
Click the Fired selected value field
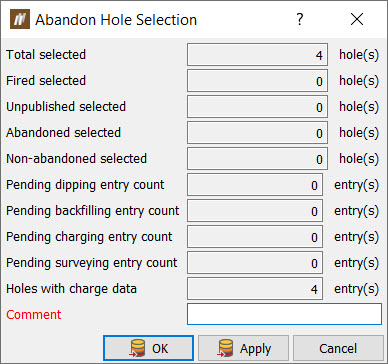pyautogui.click(x=257, y=80)
